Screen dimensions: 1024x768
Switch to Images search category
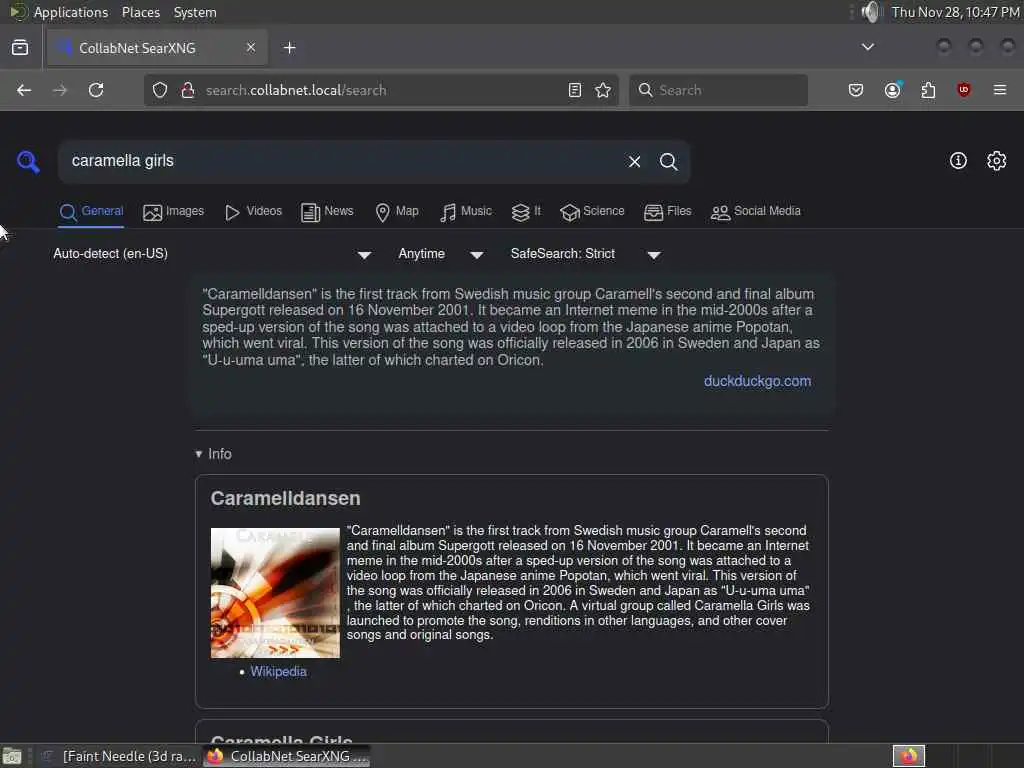(x=173, y=212)
